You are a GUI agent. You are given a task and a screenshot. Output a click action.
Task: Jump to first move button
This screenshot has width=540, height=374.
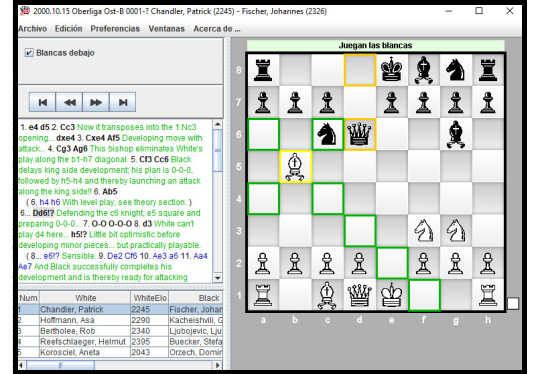pos(42,102)
